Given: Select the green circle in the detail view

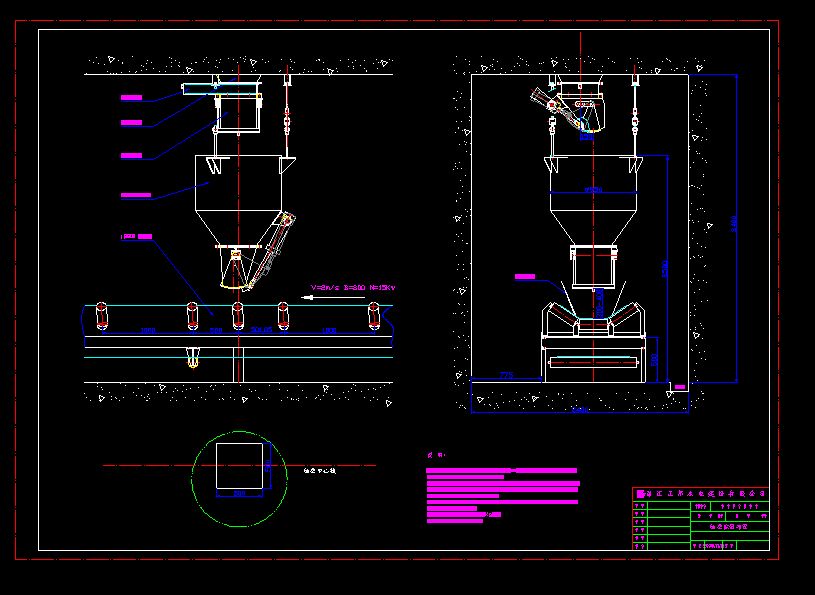Looking at the screenshot, I should click(239, 479).
